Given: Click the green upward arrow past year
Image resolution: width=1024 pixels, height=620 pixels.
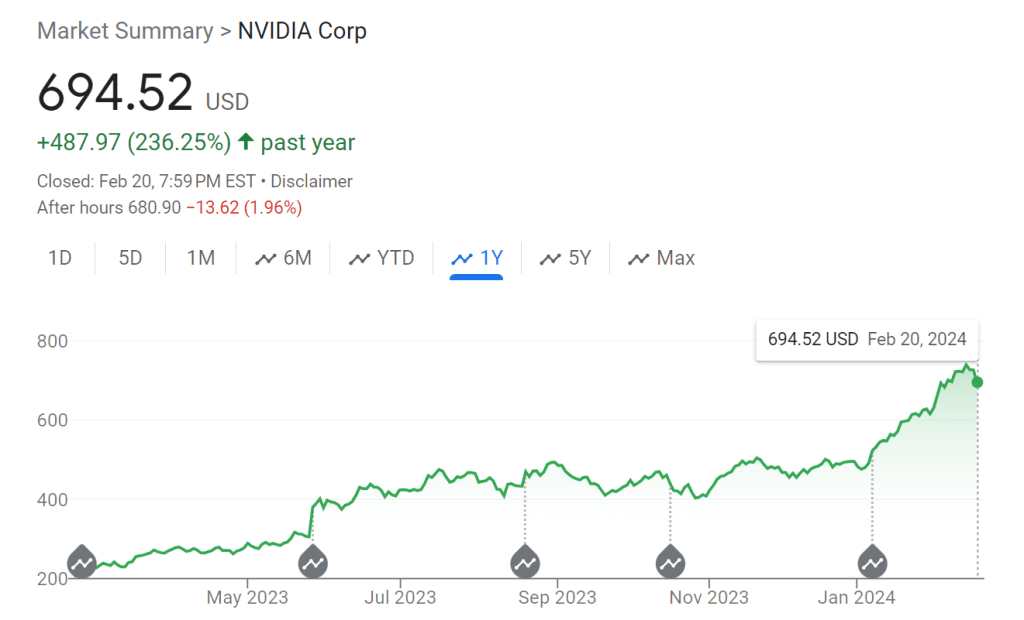Looking at the screenshot, I should pyautogui.click(x=245, y=142).
